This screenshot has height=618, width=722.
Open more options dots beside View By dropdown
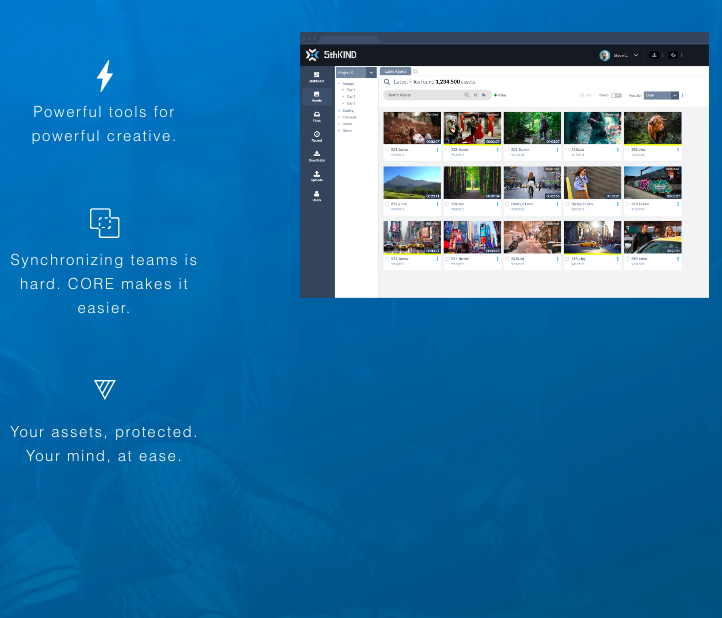click(x=682, y=95)
